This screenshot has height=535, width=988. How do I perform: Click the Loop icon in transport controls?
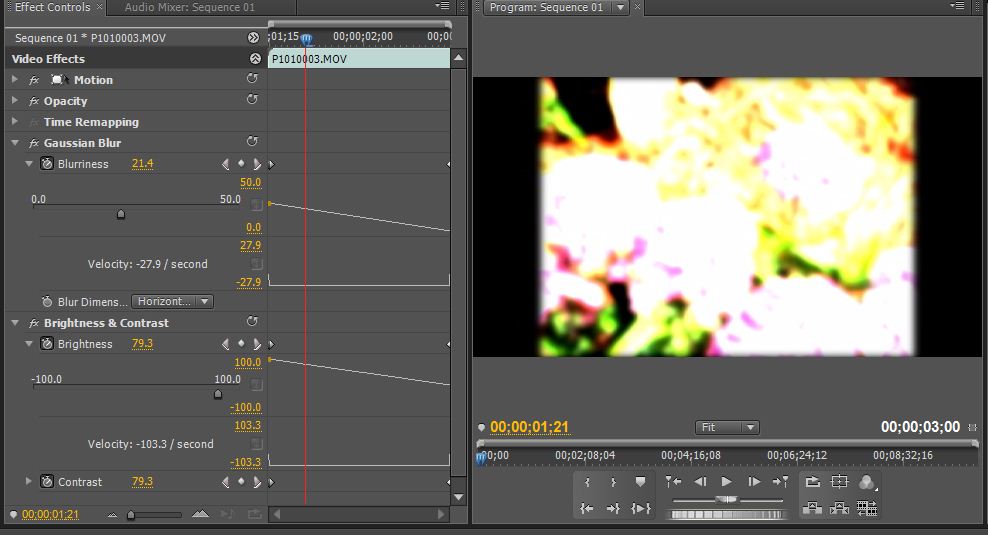812,482
